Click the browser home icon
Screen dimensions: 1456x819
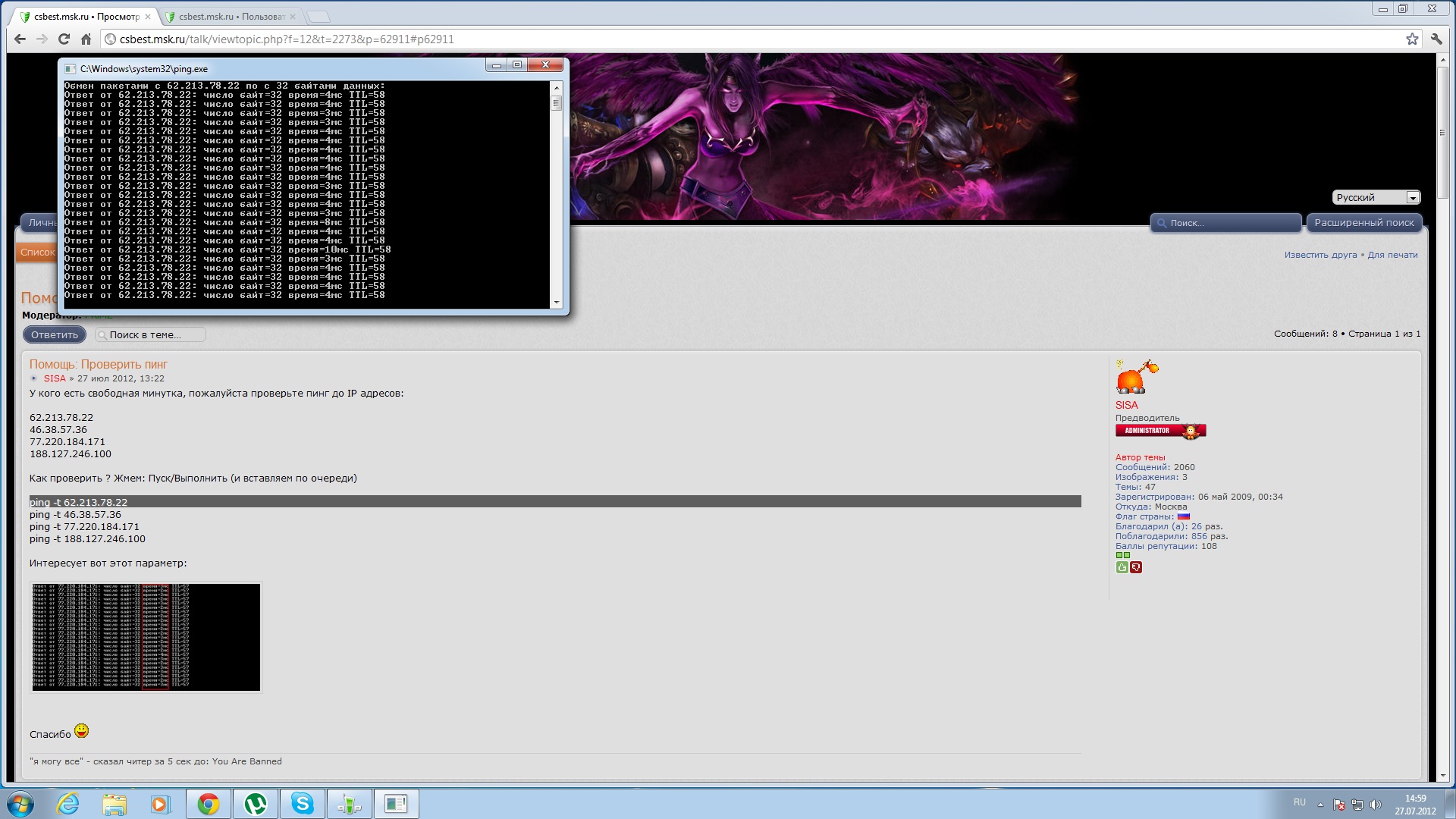[86, 39]
